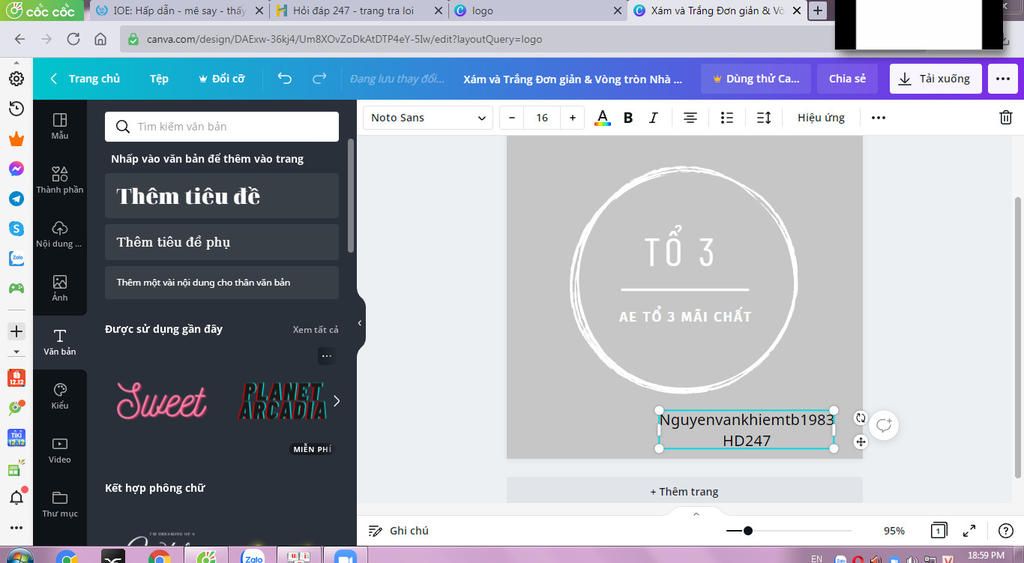
Task: Open the Tệp file menu
Action: click(x=159, y=79)
